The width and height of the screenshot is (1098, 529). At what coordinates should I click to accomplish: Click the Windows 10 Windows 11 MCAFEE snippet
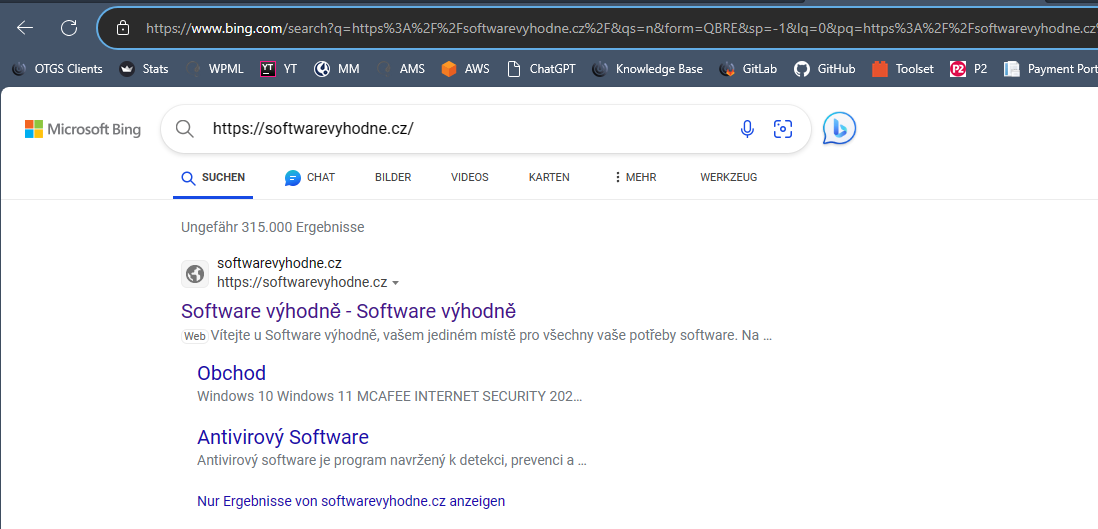point(389,396)
